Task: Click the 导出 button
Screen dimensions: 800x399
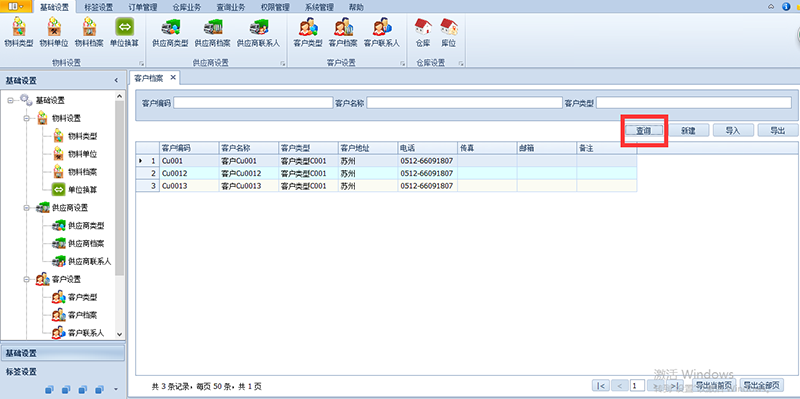Action: tap(778, 131)
